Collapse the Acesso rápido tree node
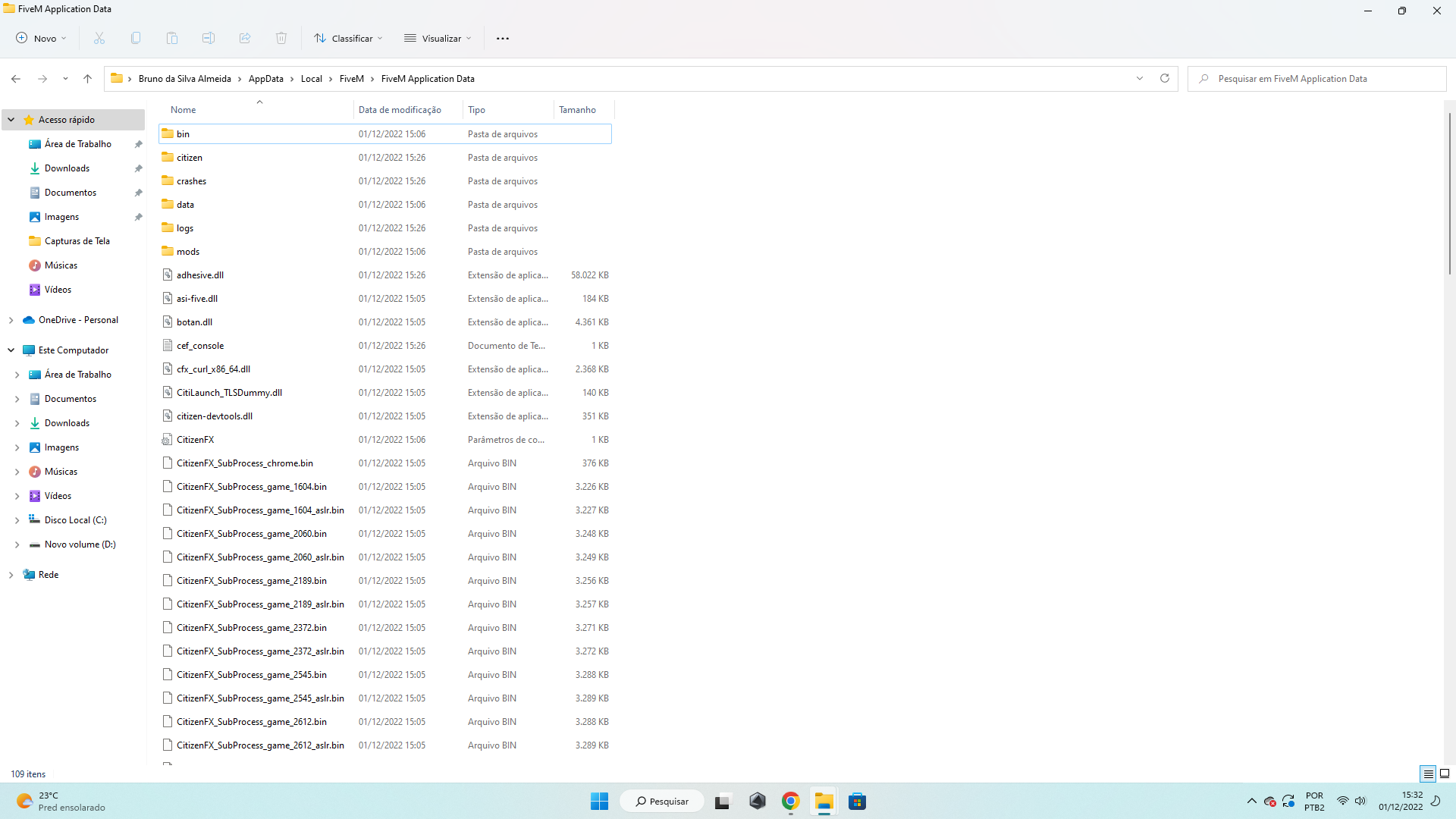This screenshot has width=1456, height=819. click(11, 120)
